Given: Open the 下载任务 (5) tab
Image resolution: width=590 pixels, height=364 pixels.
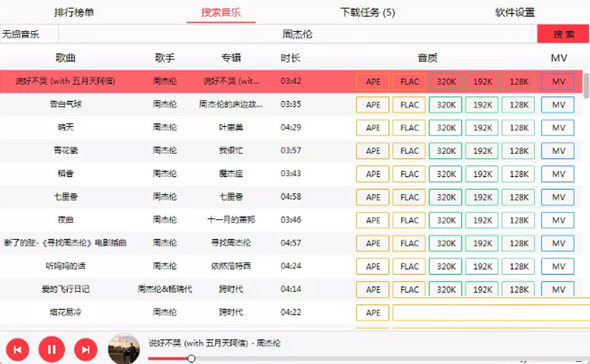Looking at the screenshot, I should [x=368, y=12].
